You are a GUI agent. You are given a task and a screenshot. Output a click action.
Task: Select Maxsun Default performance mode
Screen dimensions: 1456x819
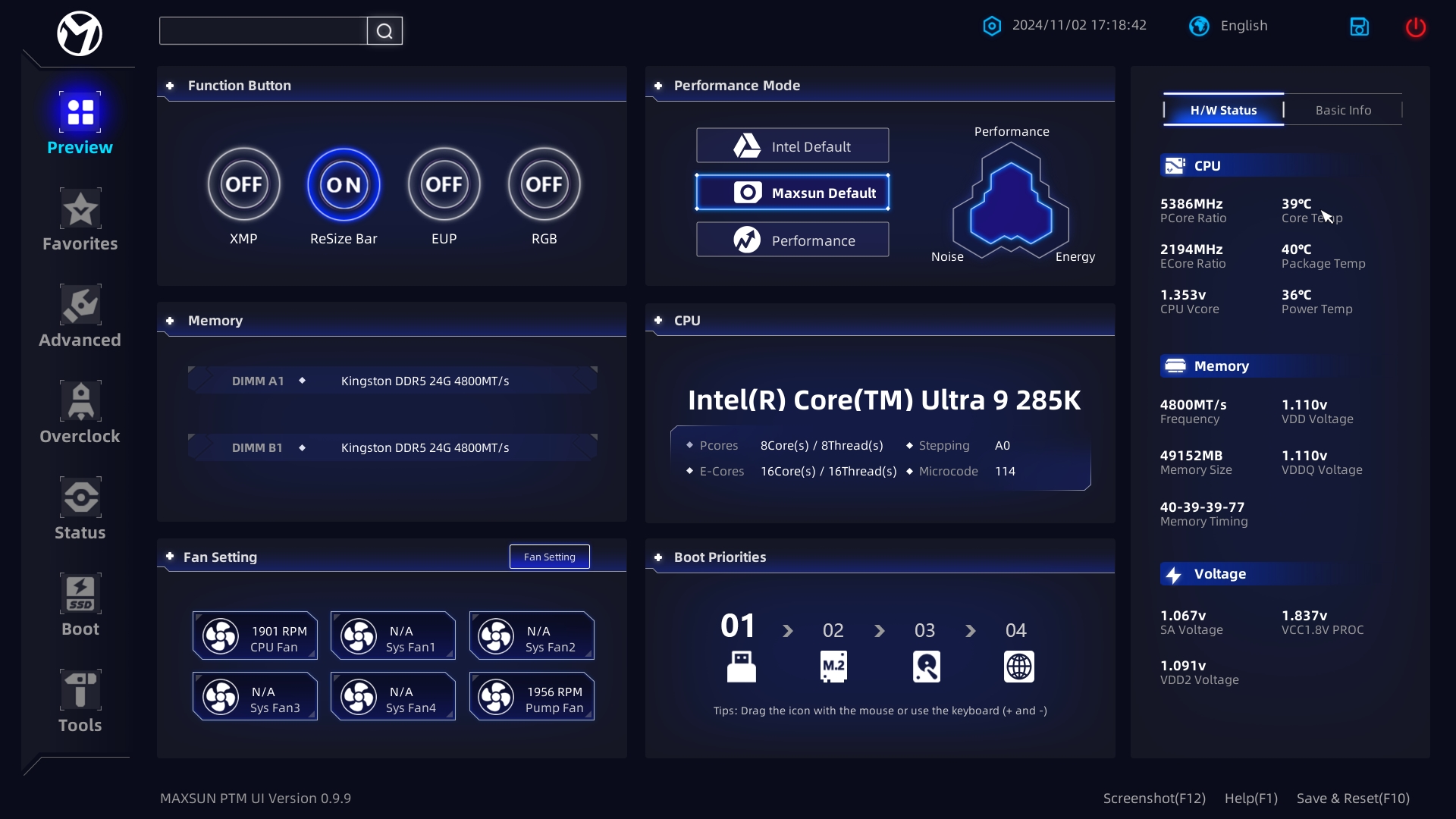coord(792,193)
